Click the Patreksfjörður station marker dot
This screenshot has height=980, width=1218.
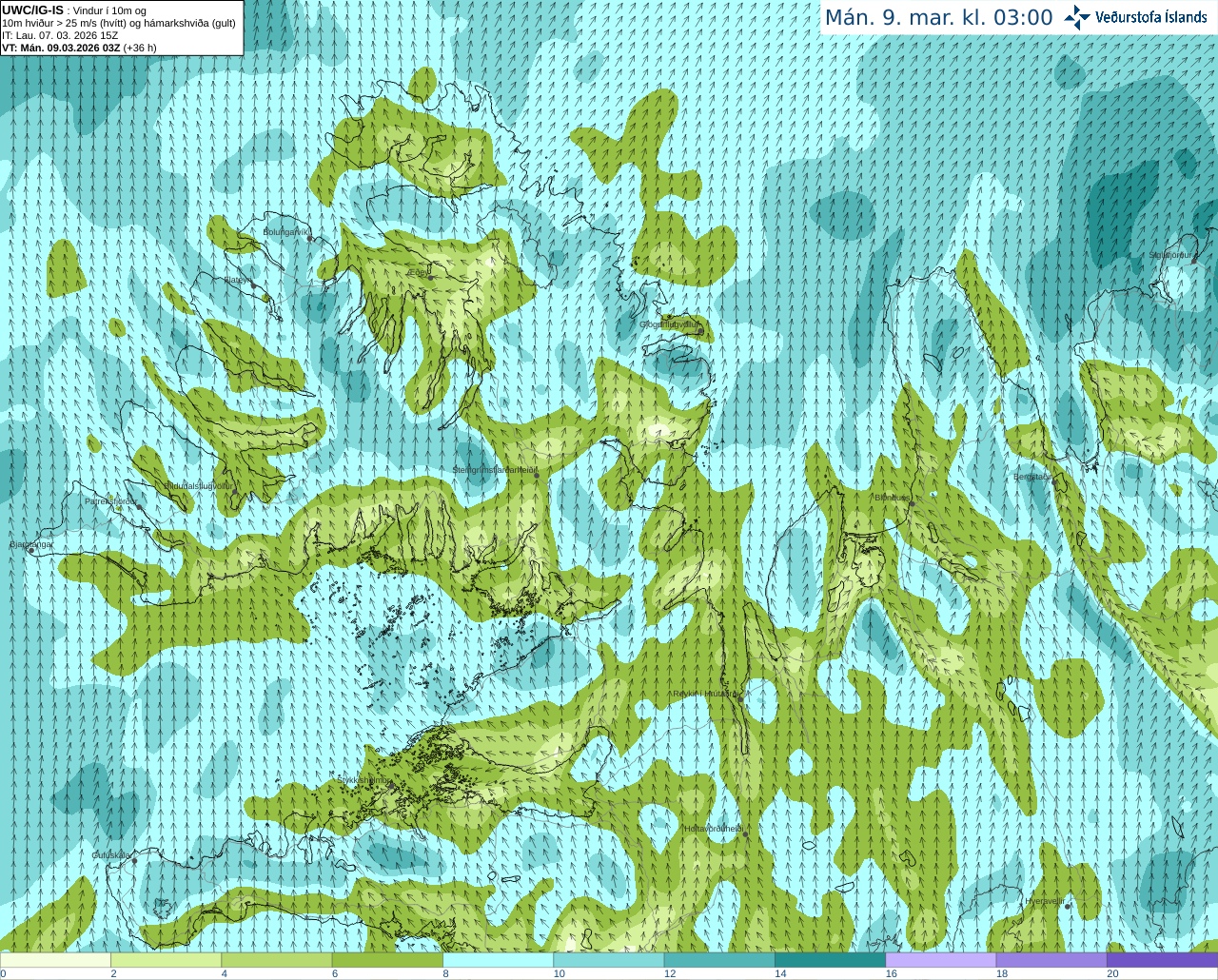tap(140, 507)
